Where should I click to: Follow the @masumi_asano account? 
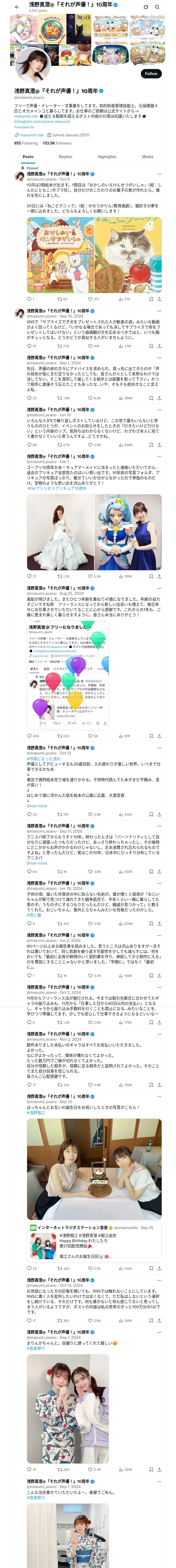150,74
